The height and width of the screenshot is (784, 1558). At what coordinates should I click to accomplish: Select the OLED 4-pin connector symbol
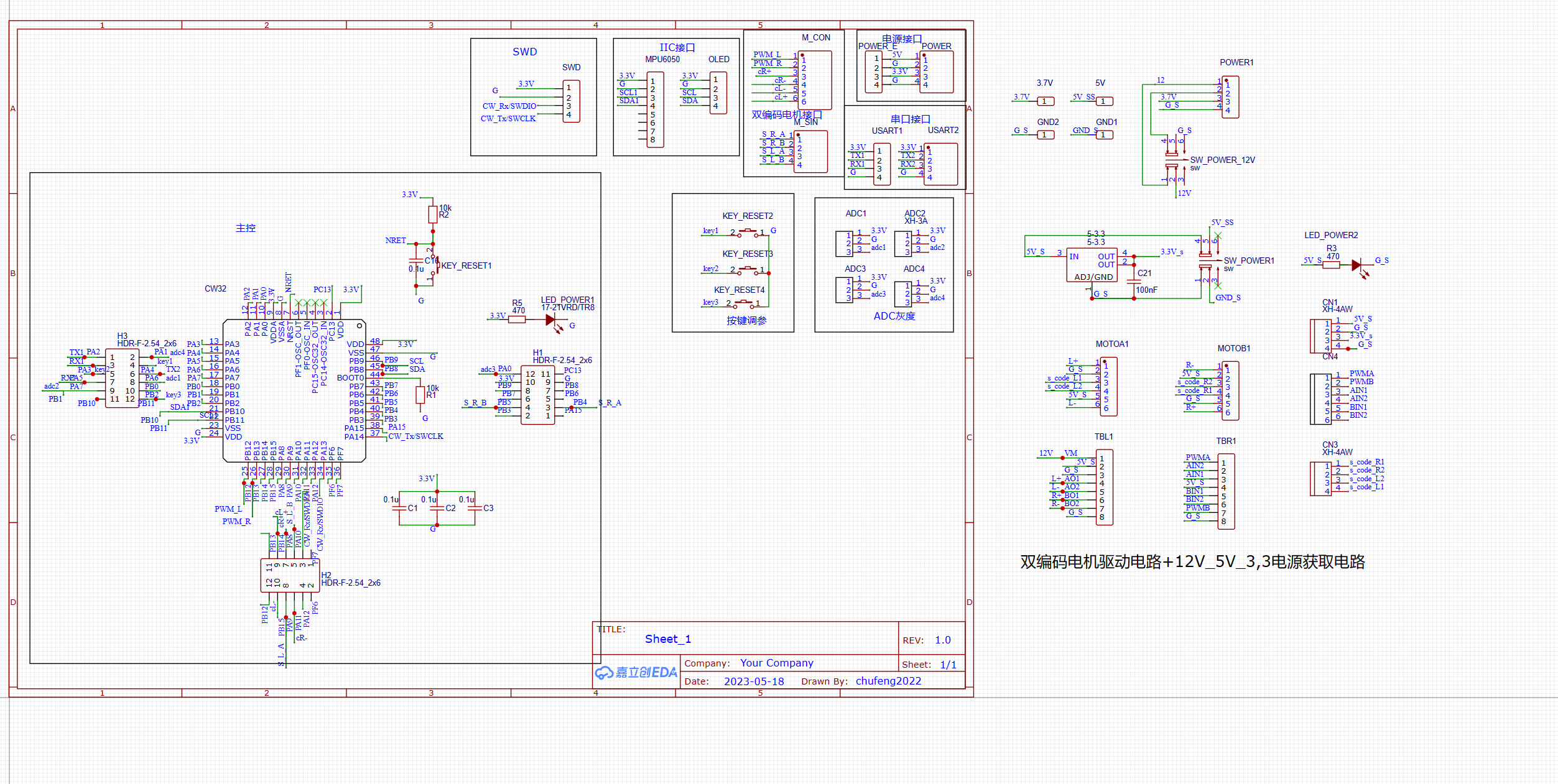point(718,93)
